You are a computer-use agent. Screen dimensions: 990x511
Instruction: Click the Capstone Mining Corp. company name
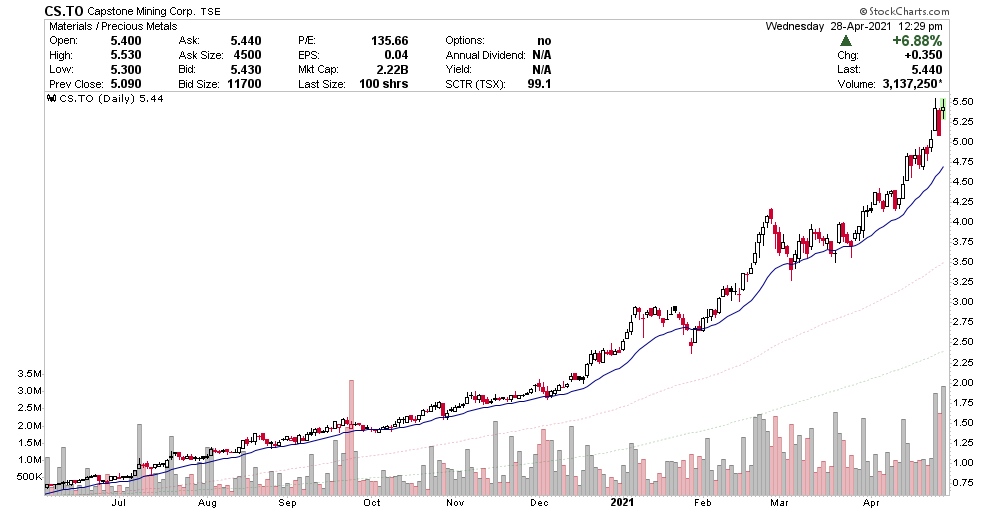(x=141, y=11)
